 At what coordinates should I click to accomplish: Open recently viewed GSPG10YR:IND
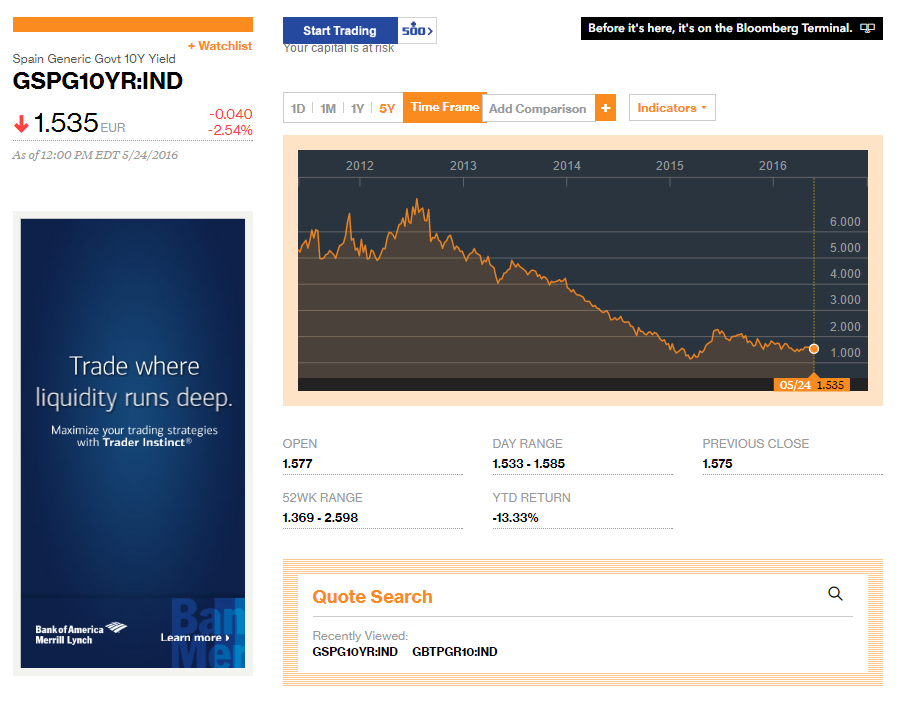point(355,652)
